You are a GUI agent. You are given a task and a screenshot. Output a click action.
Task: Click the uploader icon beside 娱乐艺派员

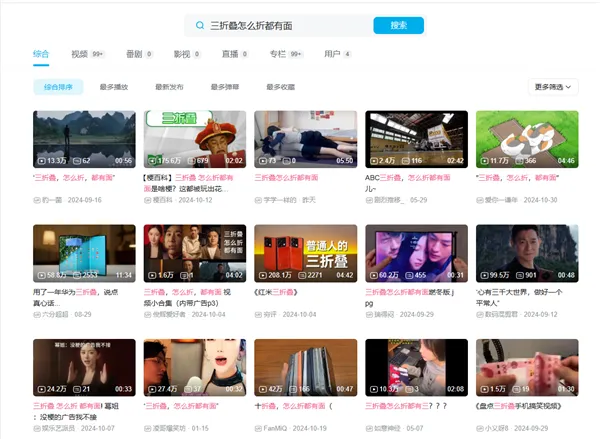[37, 427]
